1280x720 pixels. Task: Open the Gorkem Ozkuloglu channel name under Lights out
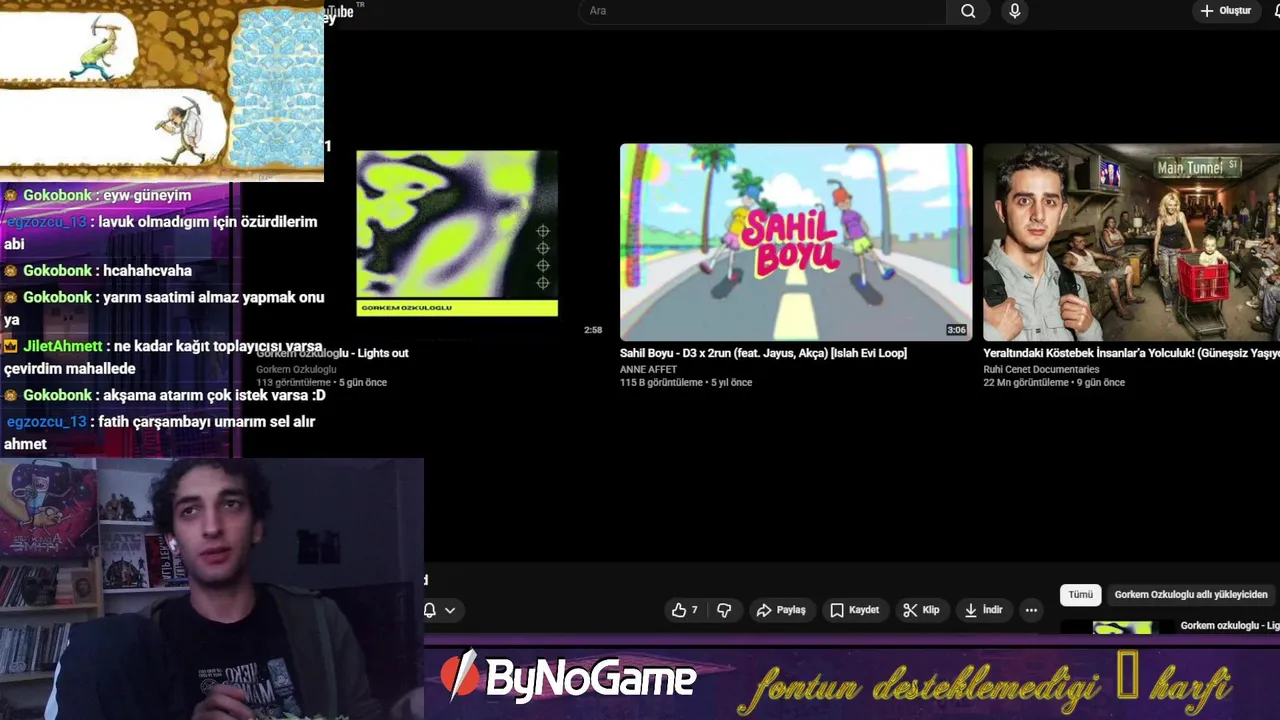[296, 369]
